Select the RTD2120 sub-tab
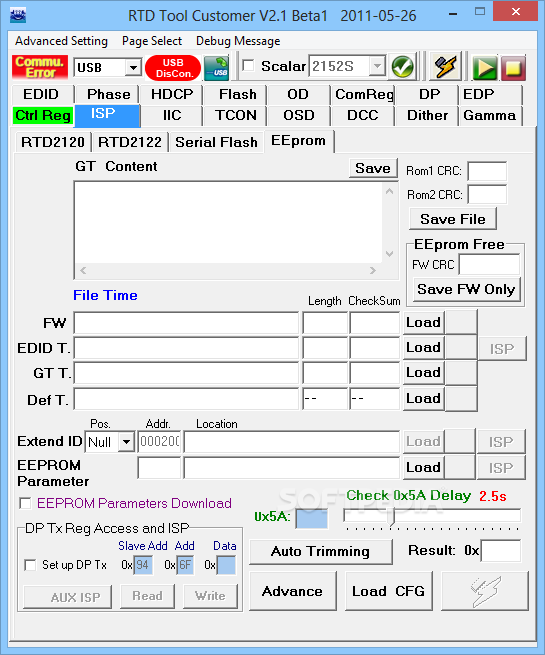This screenshot has height=655, width=545. 53,142
